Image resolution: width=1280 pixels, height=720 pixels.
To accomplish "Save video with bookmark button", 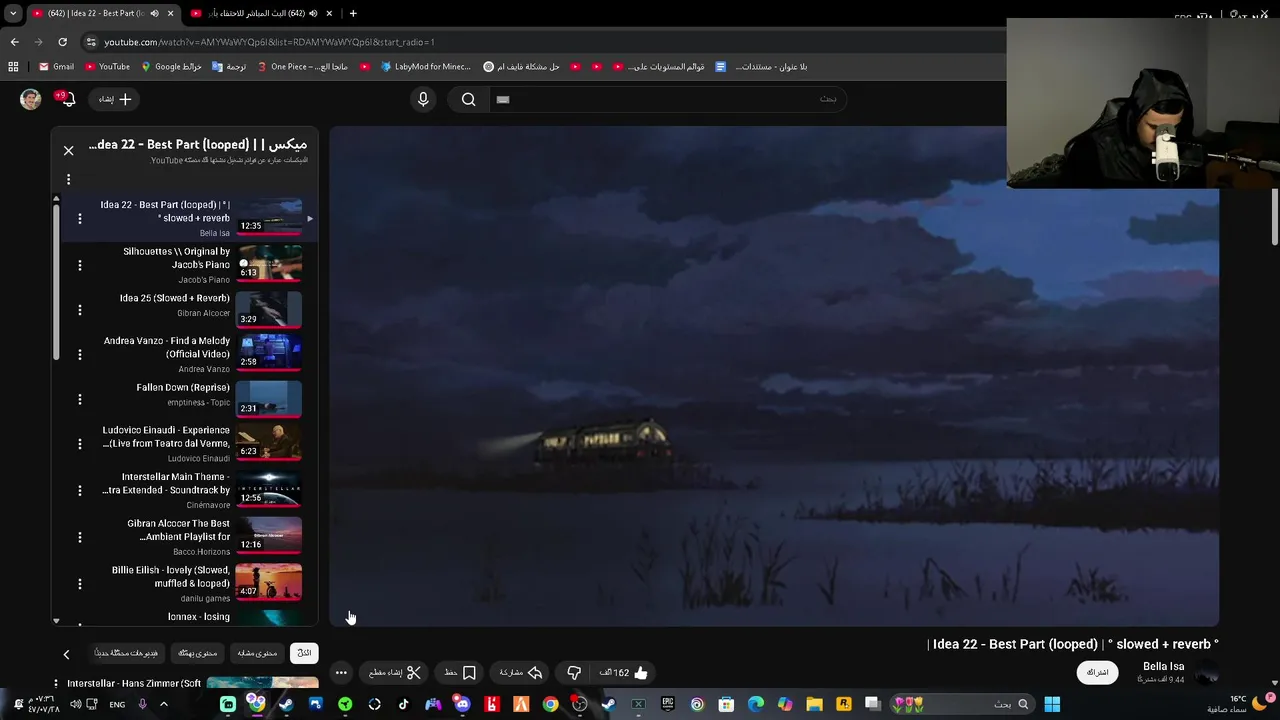I will 460,673.
